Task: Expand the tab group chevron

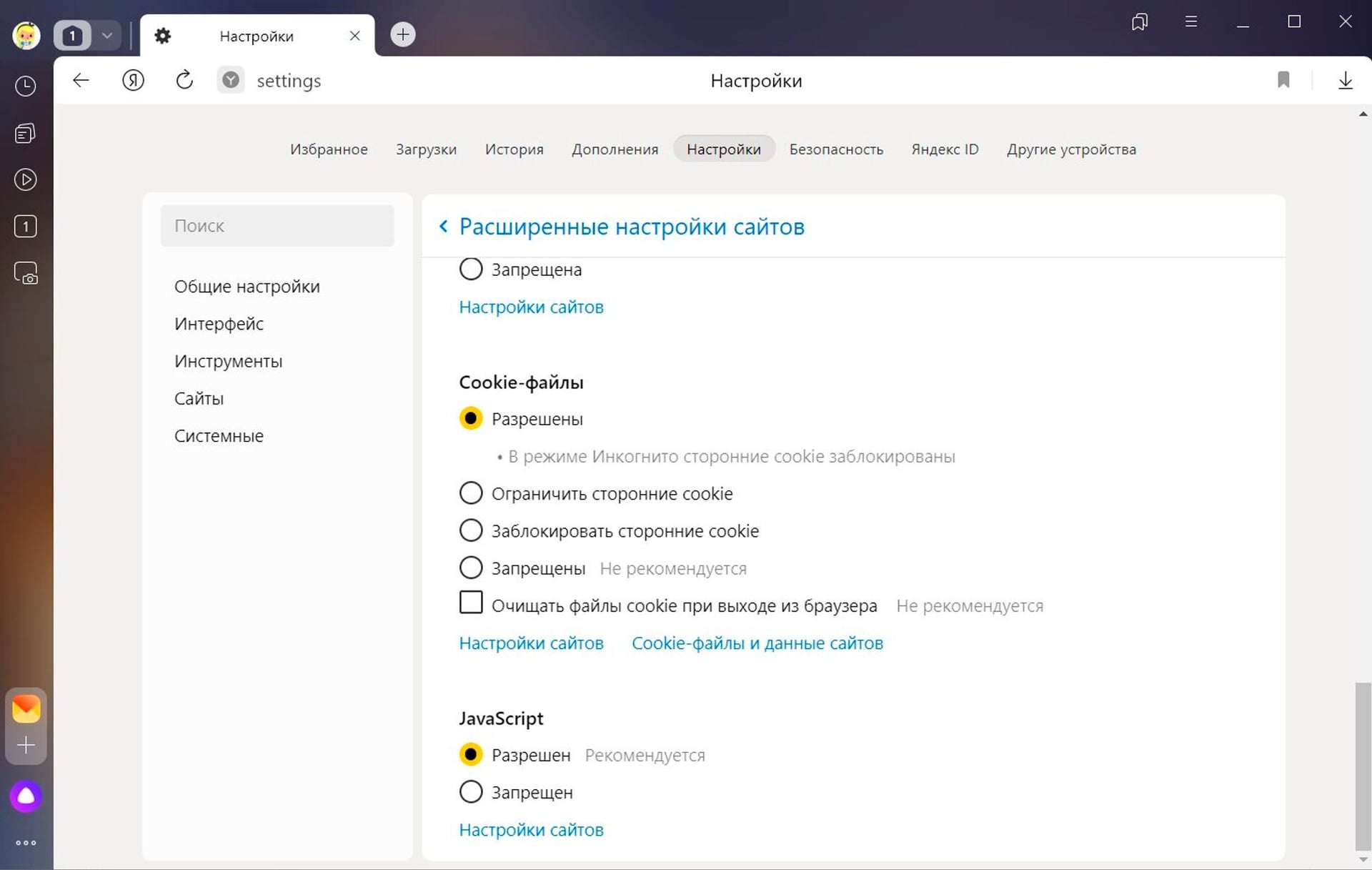Action: (107, 34)
